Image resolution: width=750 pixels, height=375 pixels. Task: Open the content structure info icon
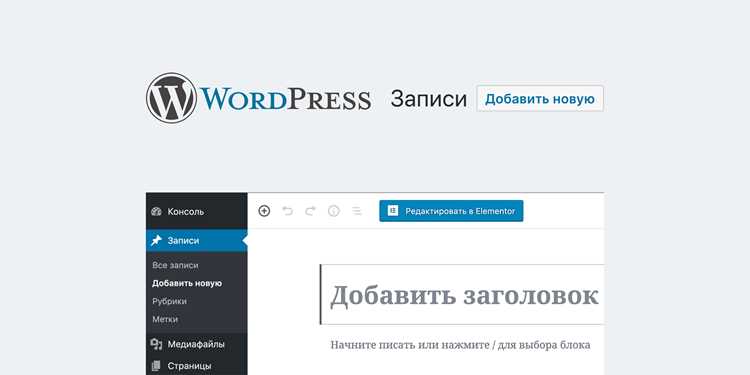pyautogui.click(x=334, y=211)
